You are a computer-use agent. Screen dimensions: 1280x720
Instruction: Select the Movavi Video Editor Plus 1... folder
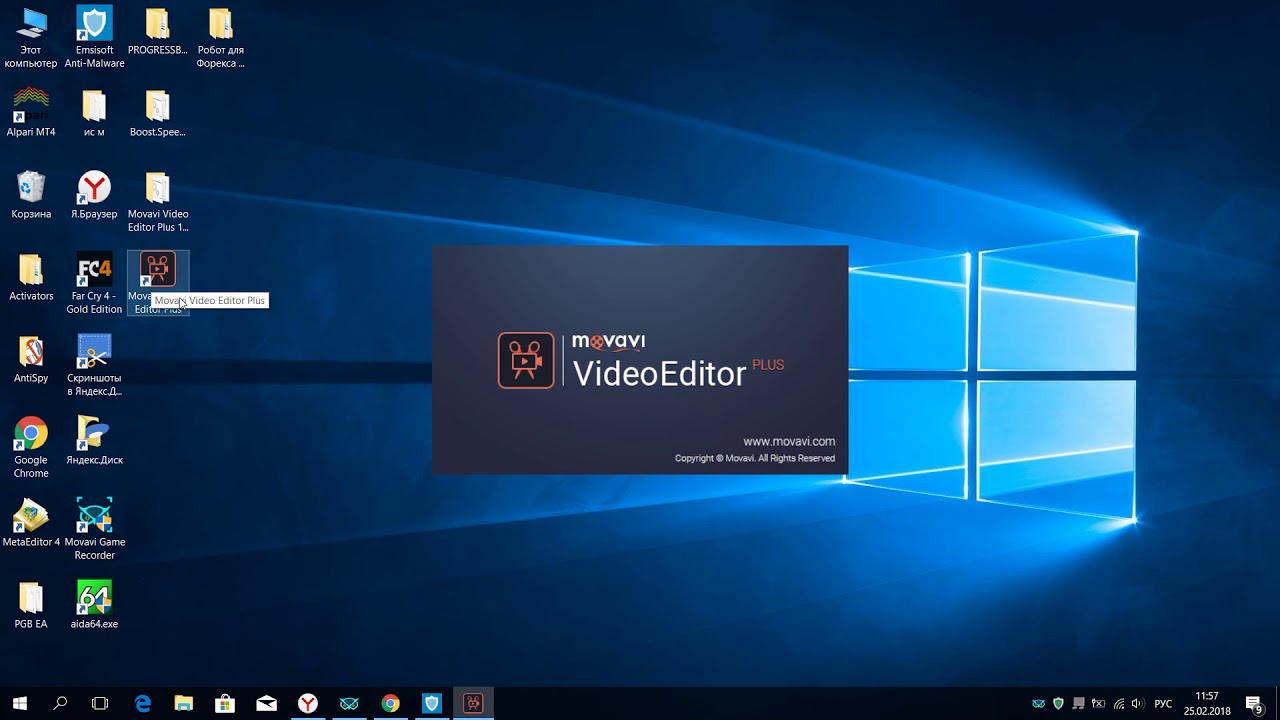pyautogui.click(x=157, y=202)
